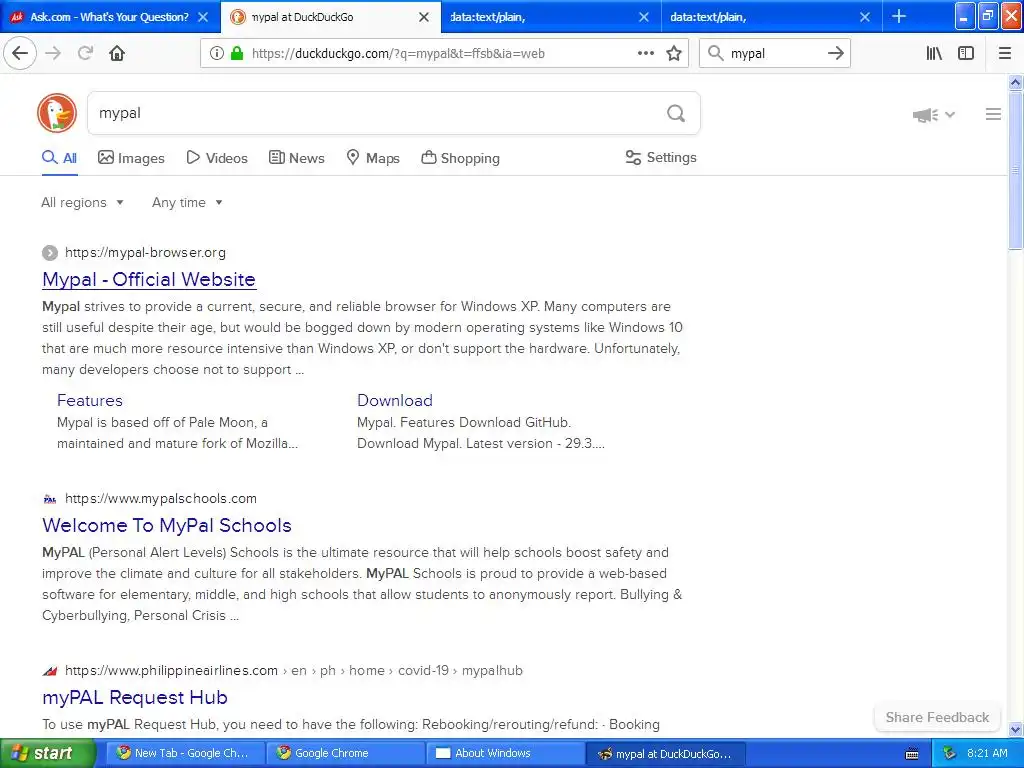
Task: Open myPAL Request Hub result
Action: 135,697
